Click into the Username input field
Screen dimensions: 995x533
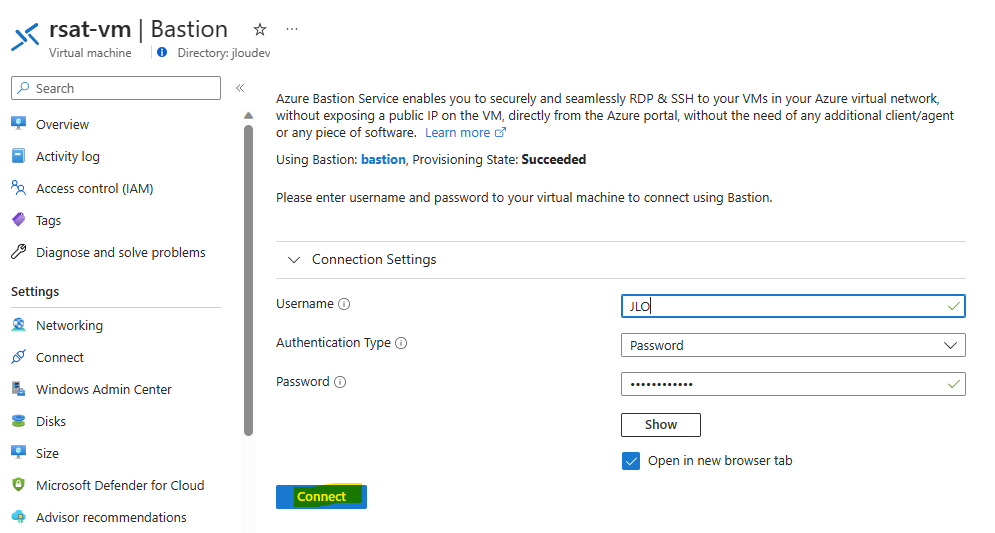coord(793,306)
